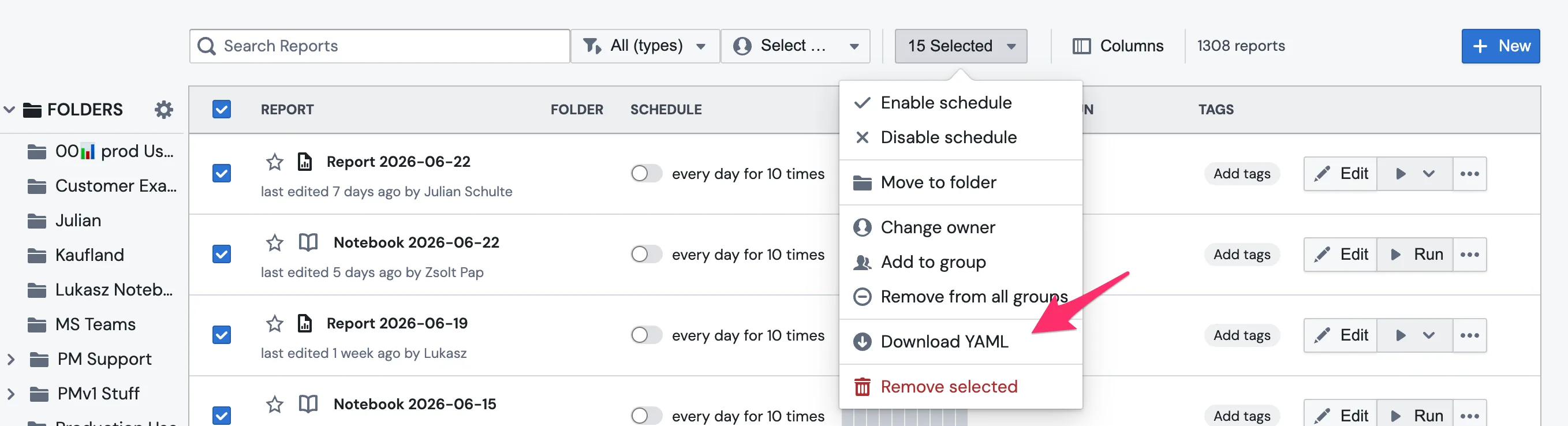The width and height of the screenshot is (1568, 426).
Task: Select Add to group menu item
Action: [961, 262]
